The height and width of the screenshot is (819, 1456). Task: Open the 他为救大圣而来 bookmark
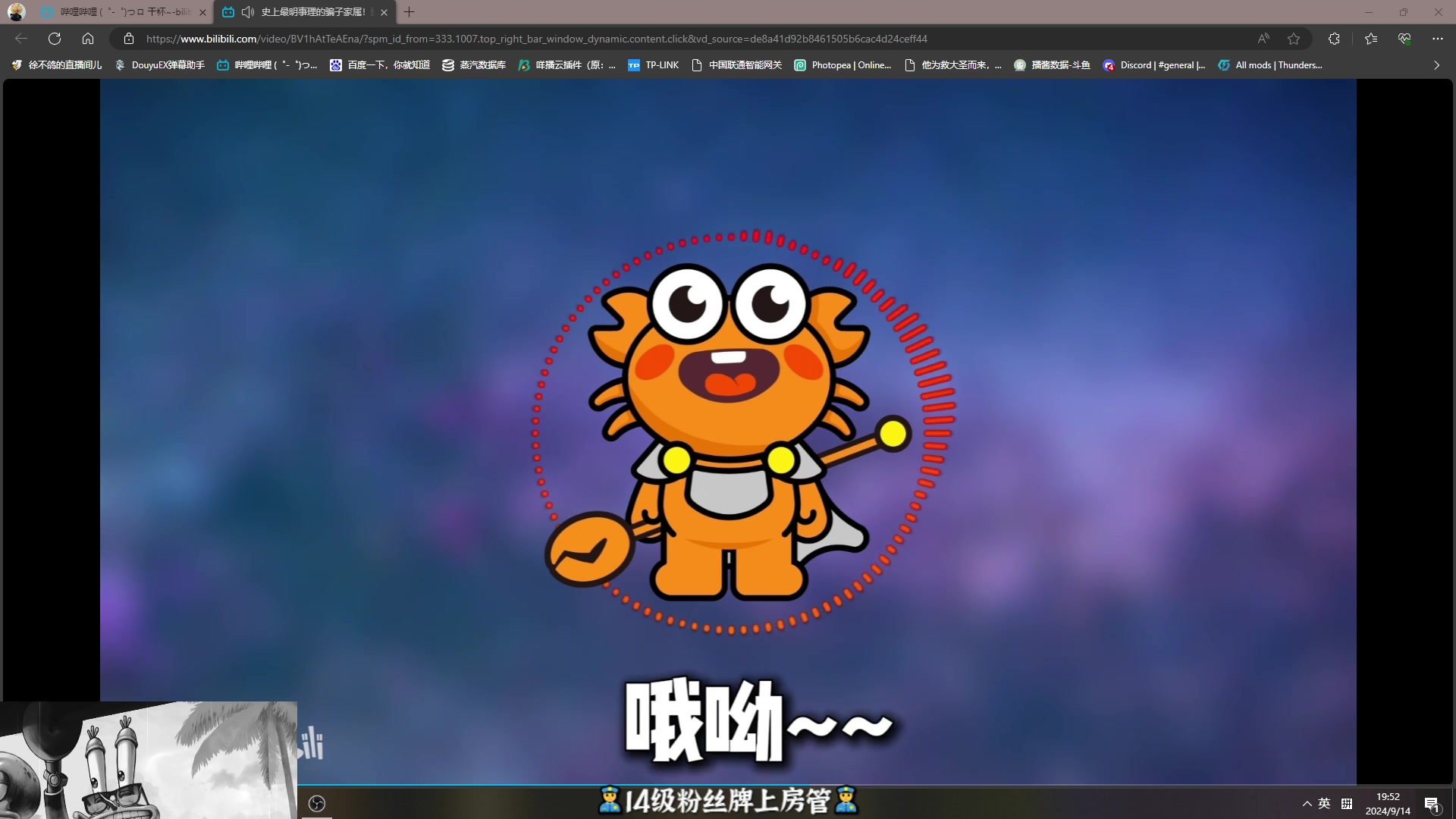pos(953,65)
